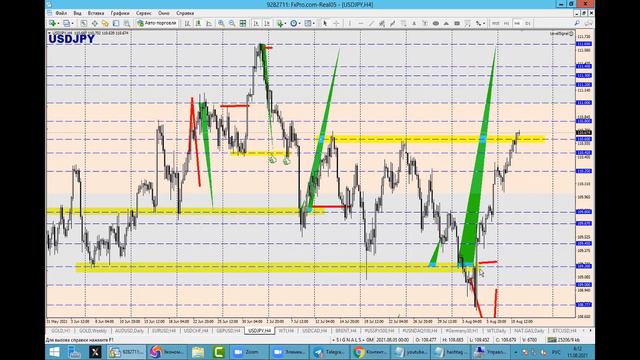Select the Vertical Line drawing tool
640x360 pixels.
pos(350,23)
